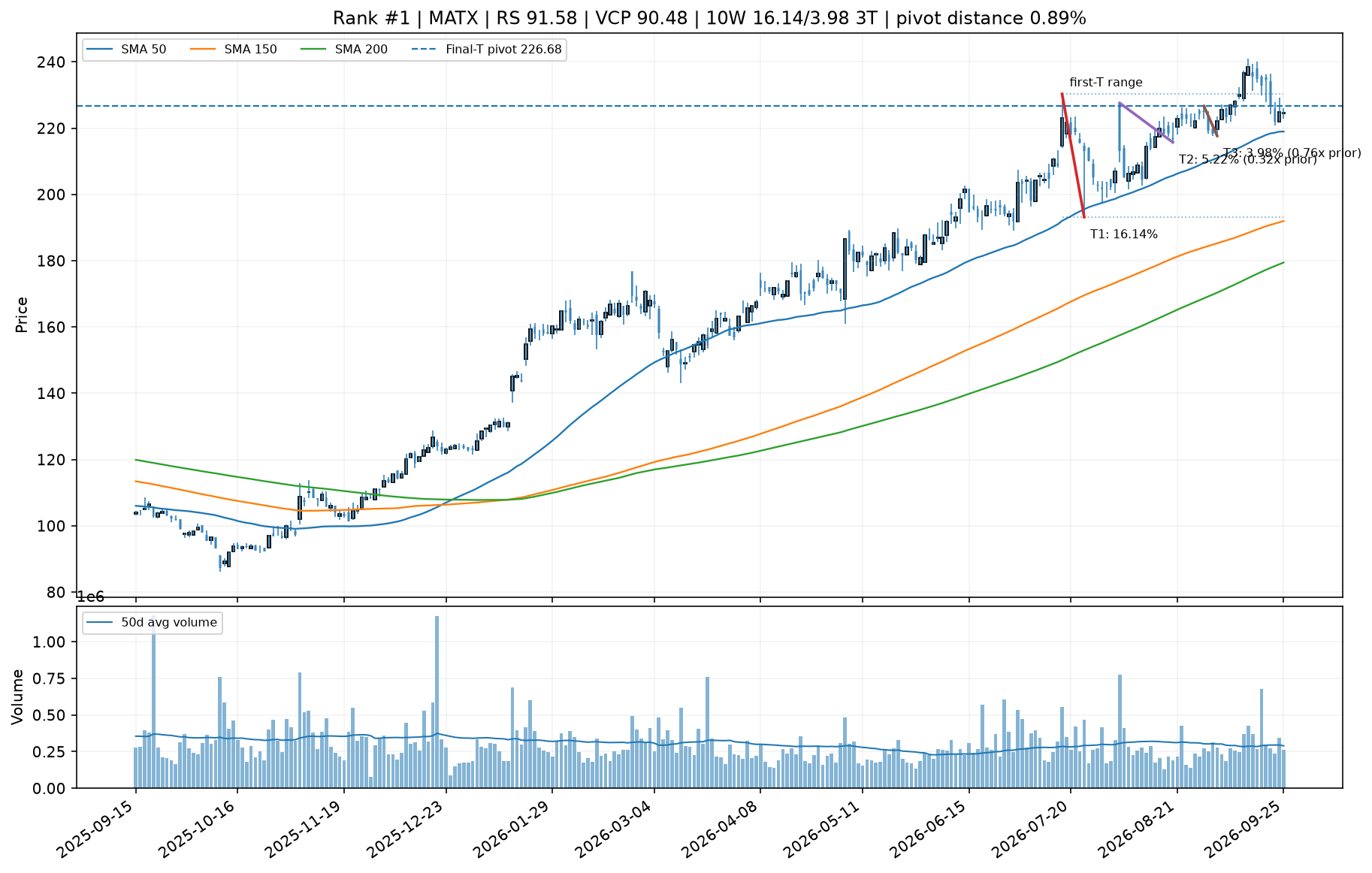The height and width of the screenshot is (873, 1372).
Task: Click the first-T range annotation
Action: point(1106,83)
